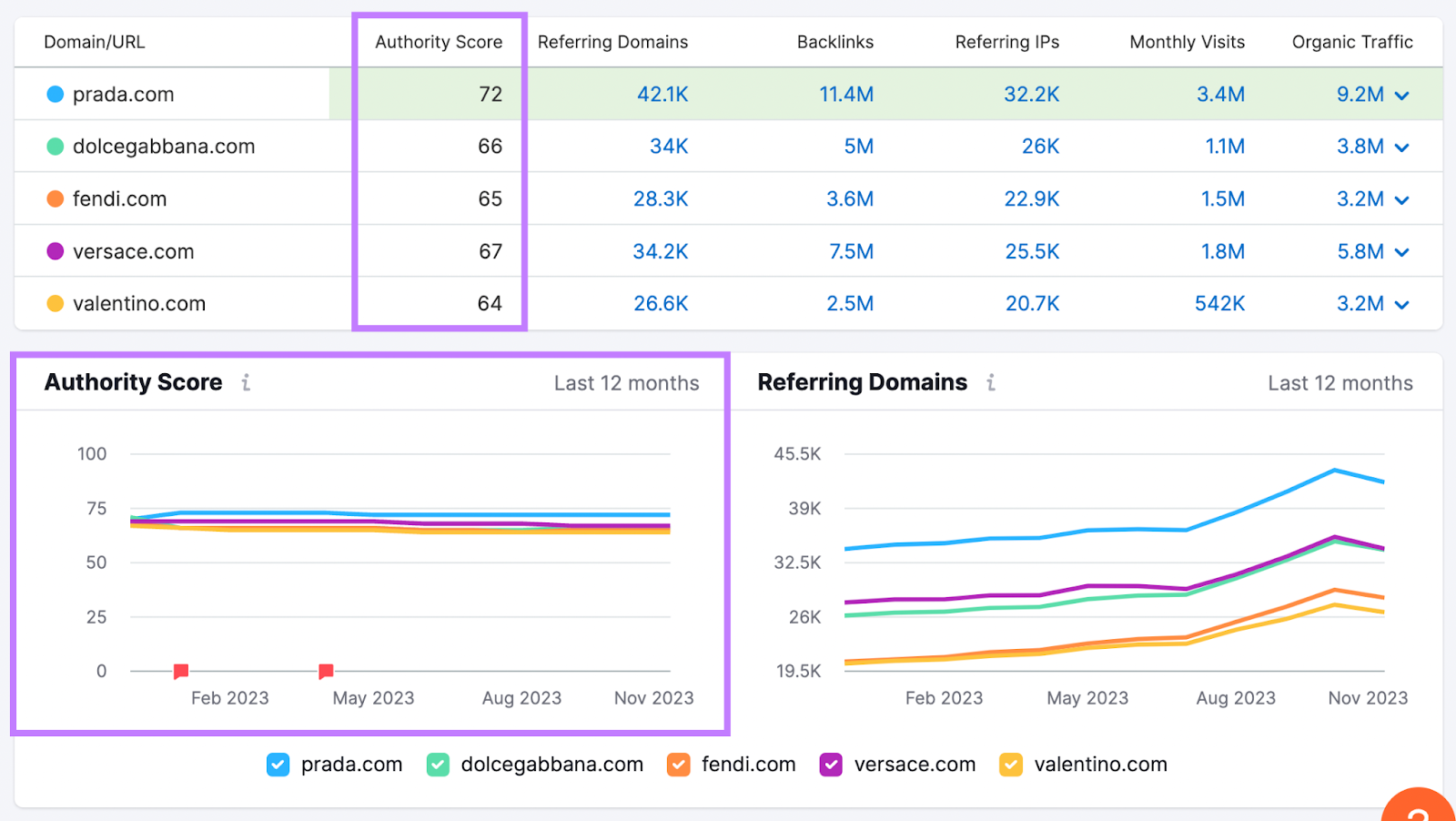The height and width of the screenshot is (821, 1456).
Task: Expand valentino.com Organic Traffic dropdown
Action: coord(1402,303)
